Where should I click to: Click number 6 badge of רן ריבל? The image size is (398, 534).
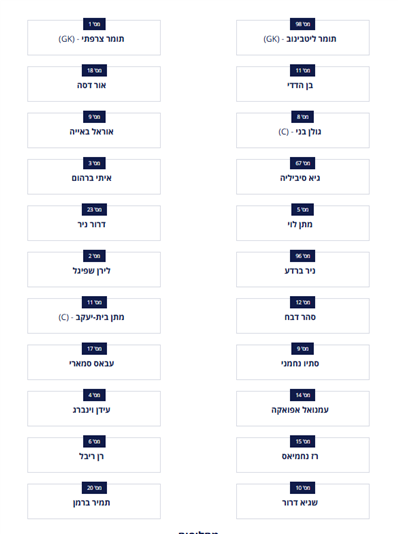94,441
